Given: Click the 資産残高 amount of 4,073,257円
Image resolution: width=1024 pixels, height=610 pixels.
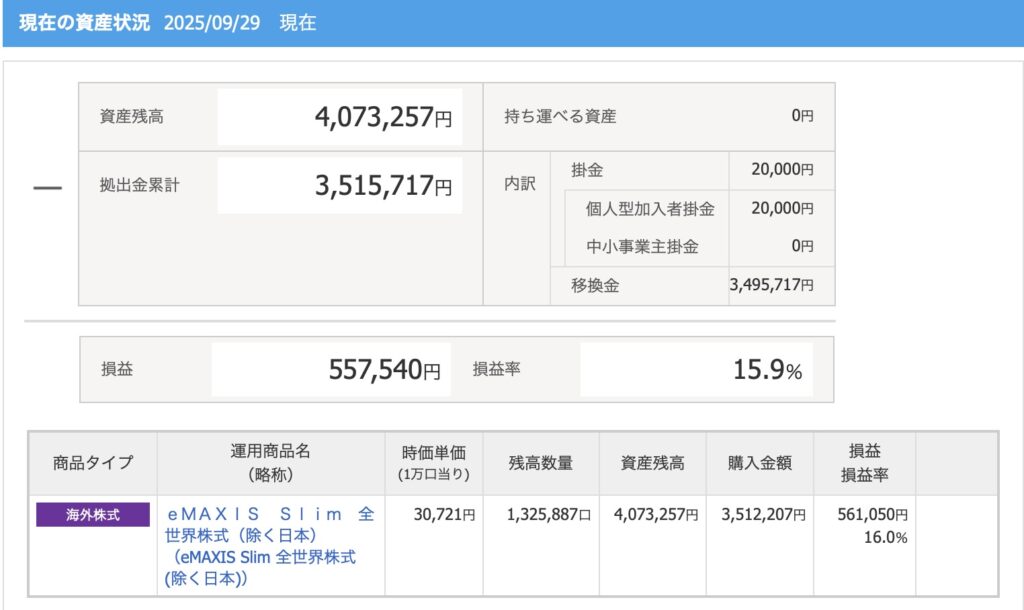Looking at the screenshot, I should coord(383,118).
